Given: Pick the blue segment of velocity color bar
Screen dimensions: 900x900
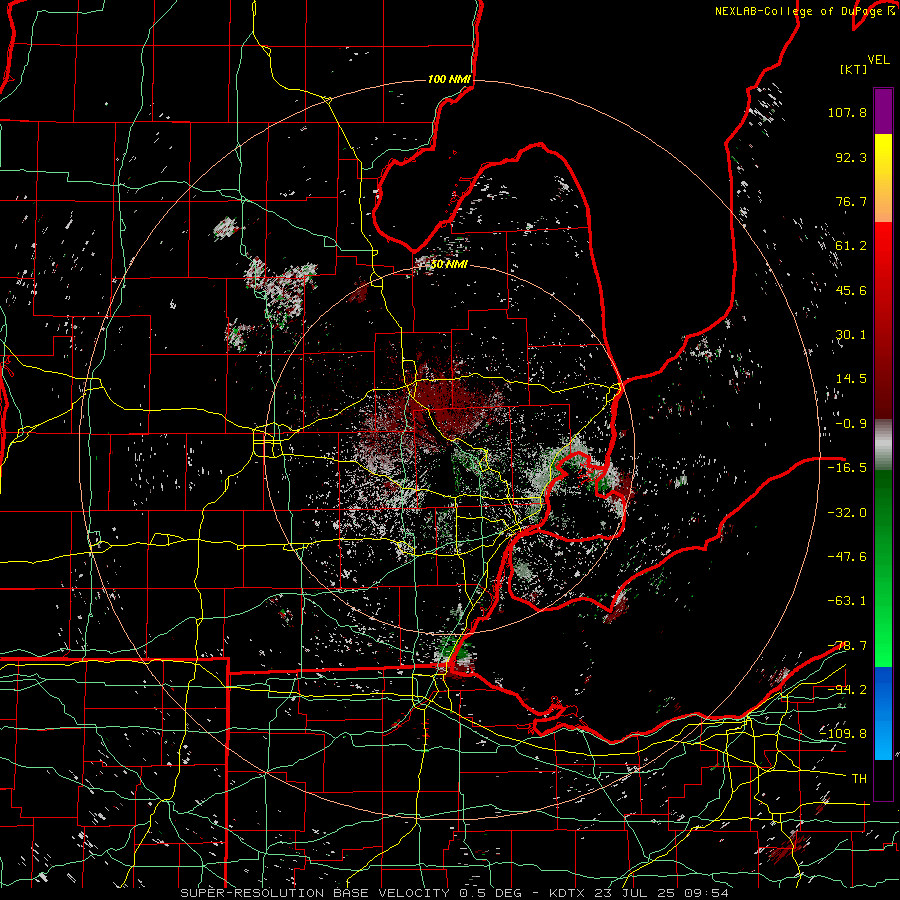Looking at the screenshot, I should pos(883,713).
